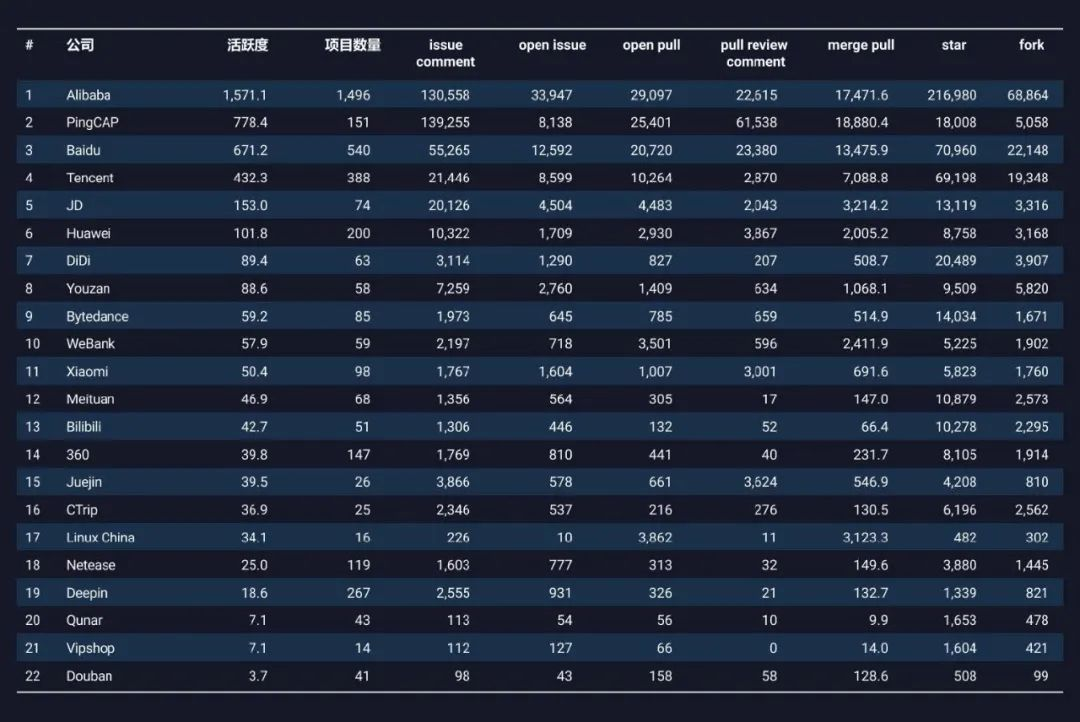
Task: Click the pull review comment header
Action: pos(754,53)
